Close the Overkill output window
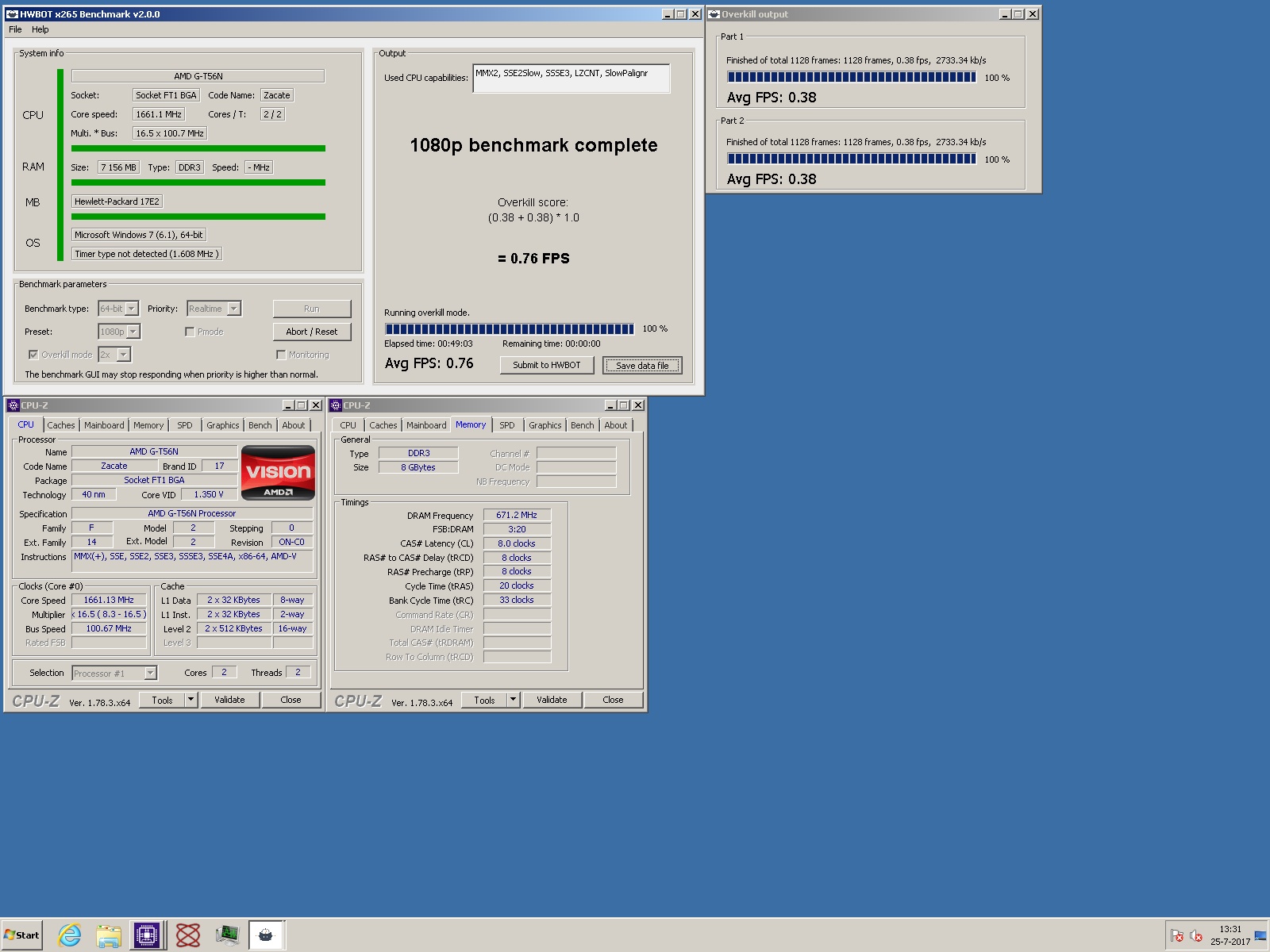This screenshot has height=952, width=1270. (1033, 14)
